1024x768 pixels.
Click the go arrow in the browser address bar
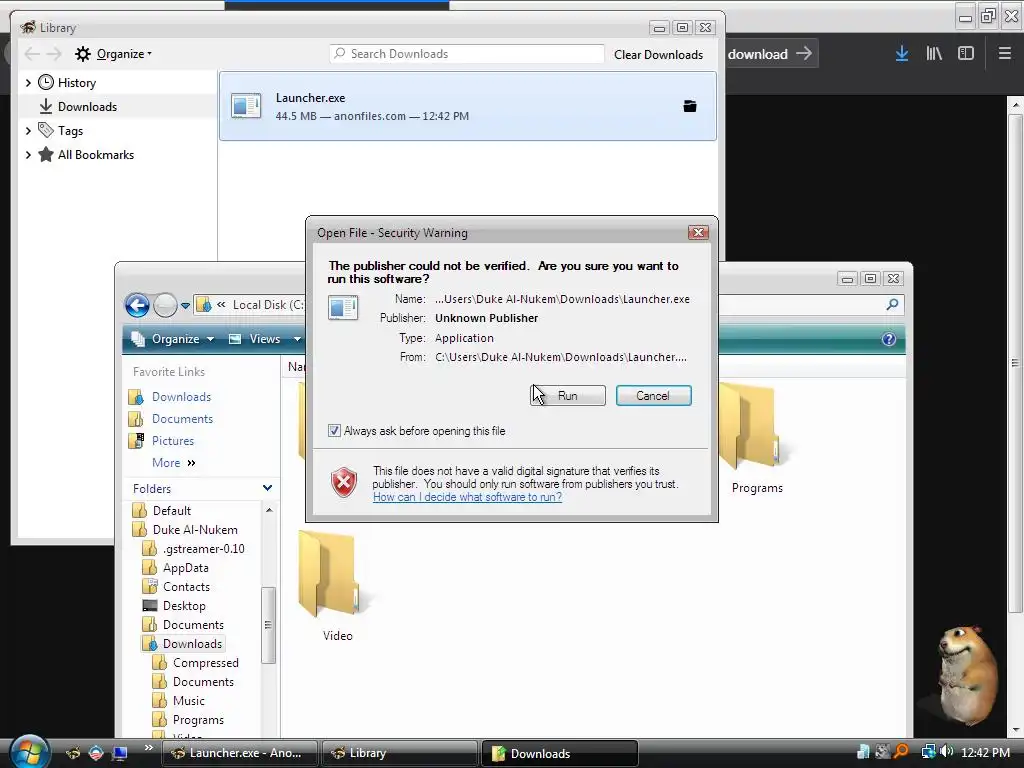click(804, 54)
